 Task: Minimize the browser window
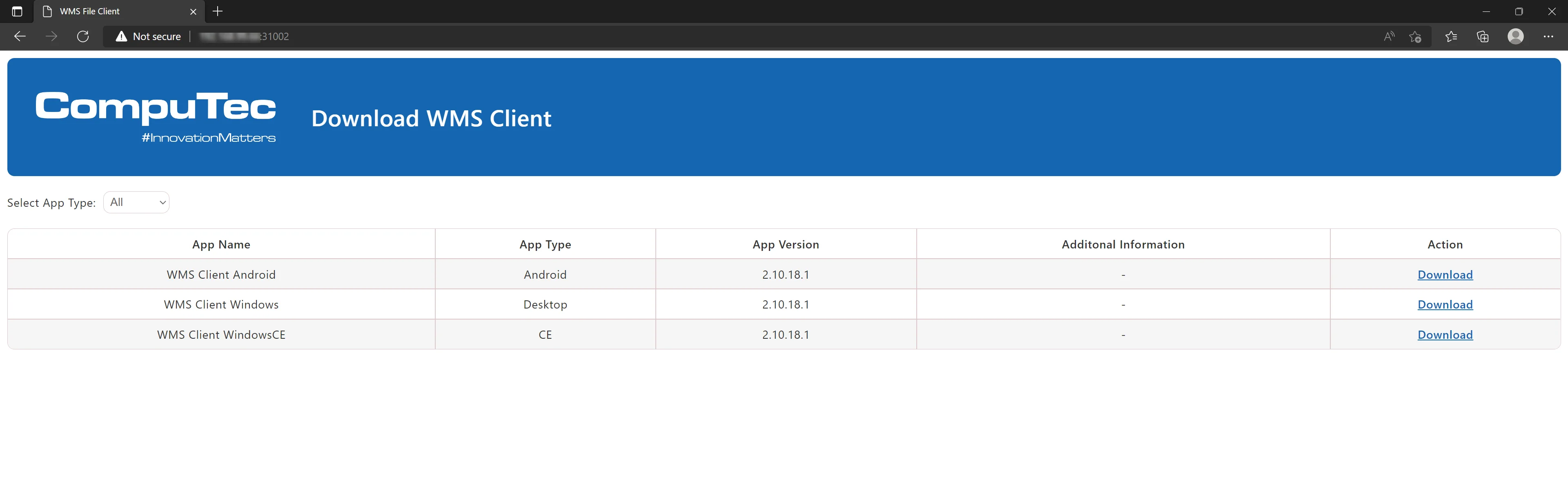1486,11
